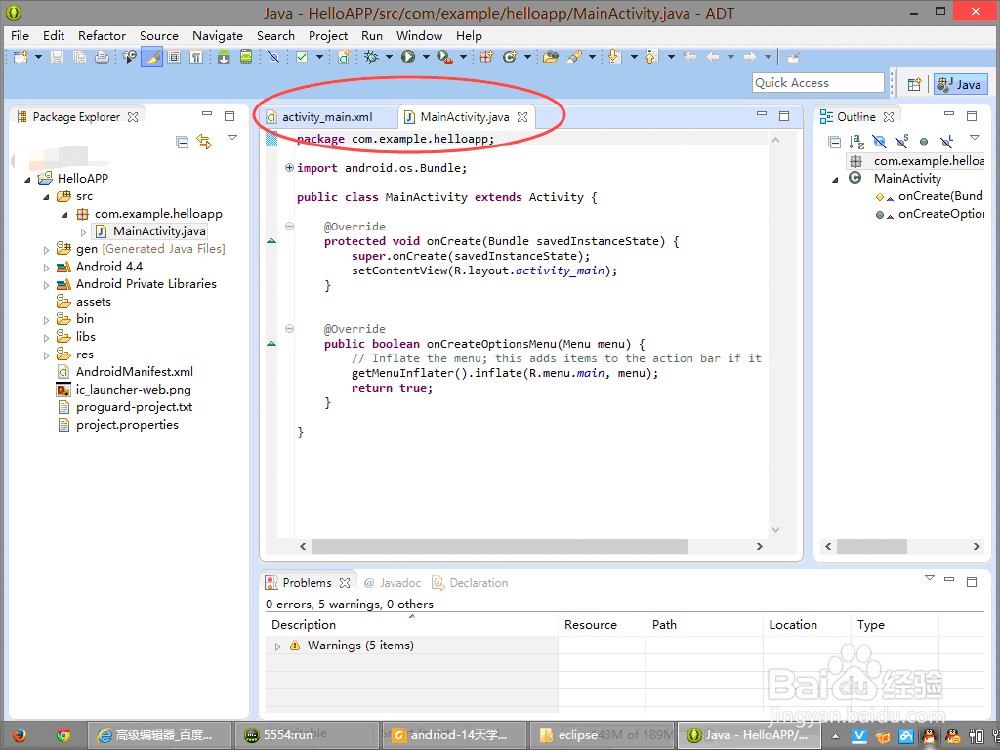Open the Android Virtual Device Manager

tap(246, 57)
